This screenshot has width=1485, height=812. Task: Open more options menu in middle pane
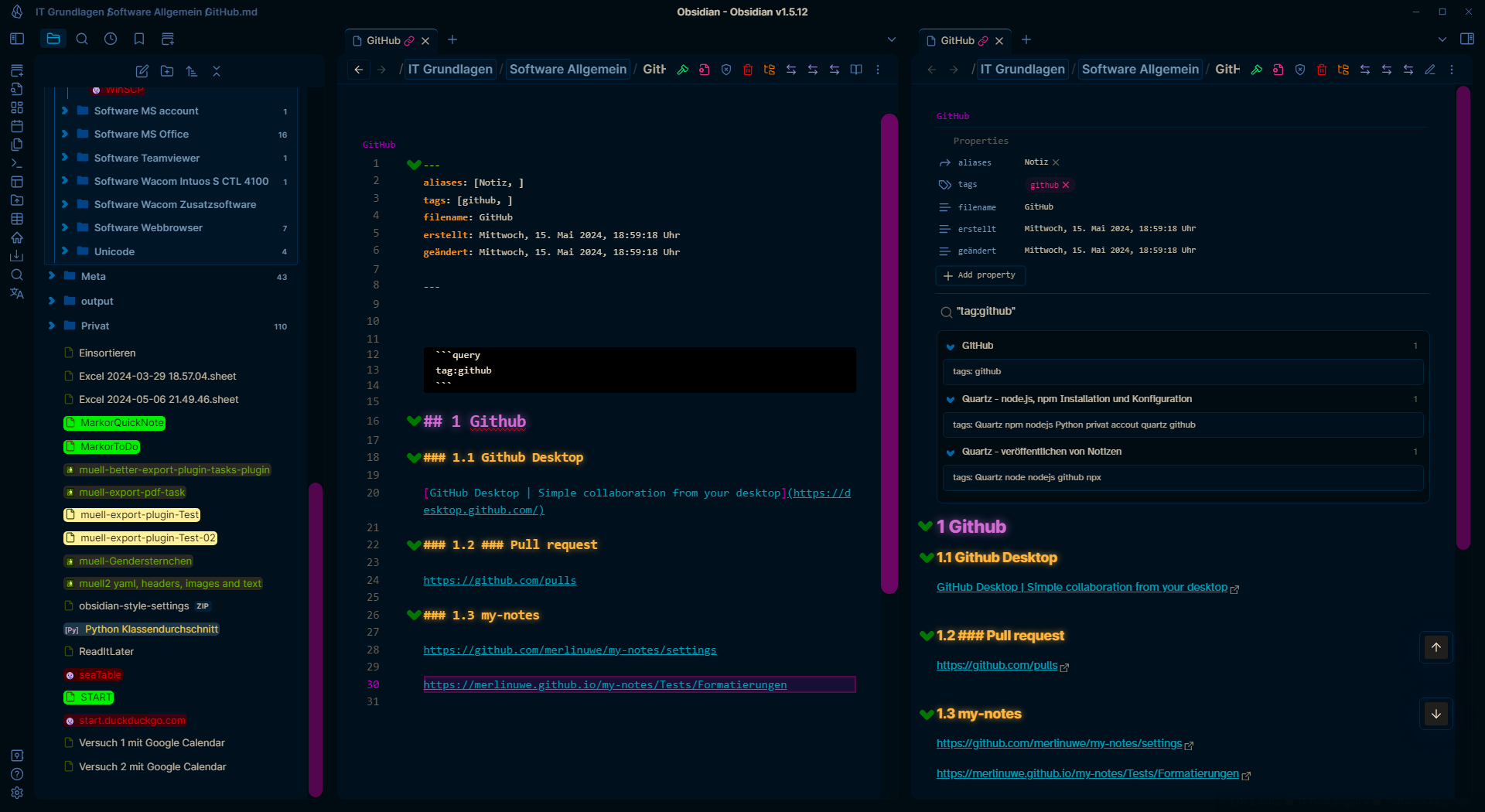[878, 70]
